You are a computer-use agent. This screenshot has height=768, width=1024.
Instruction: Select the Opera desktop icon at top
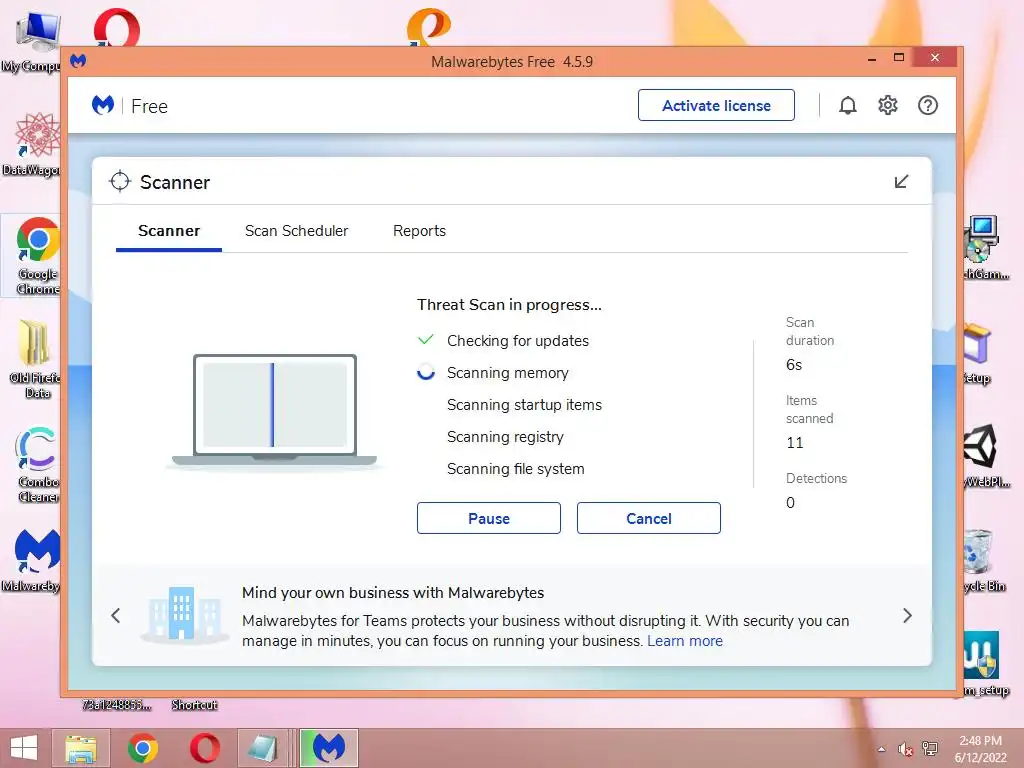(x=116, y=27)
